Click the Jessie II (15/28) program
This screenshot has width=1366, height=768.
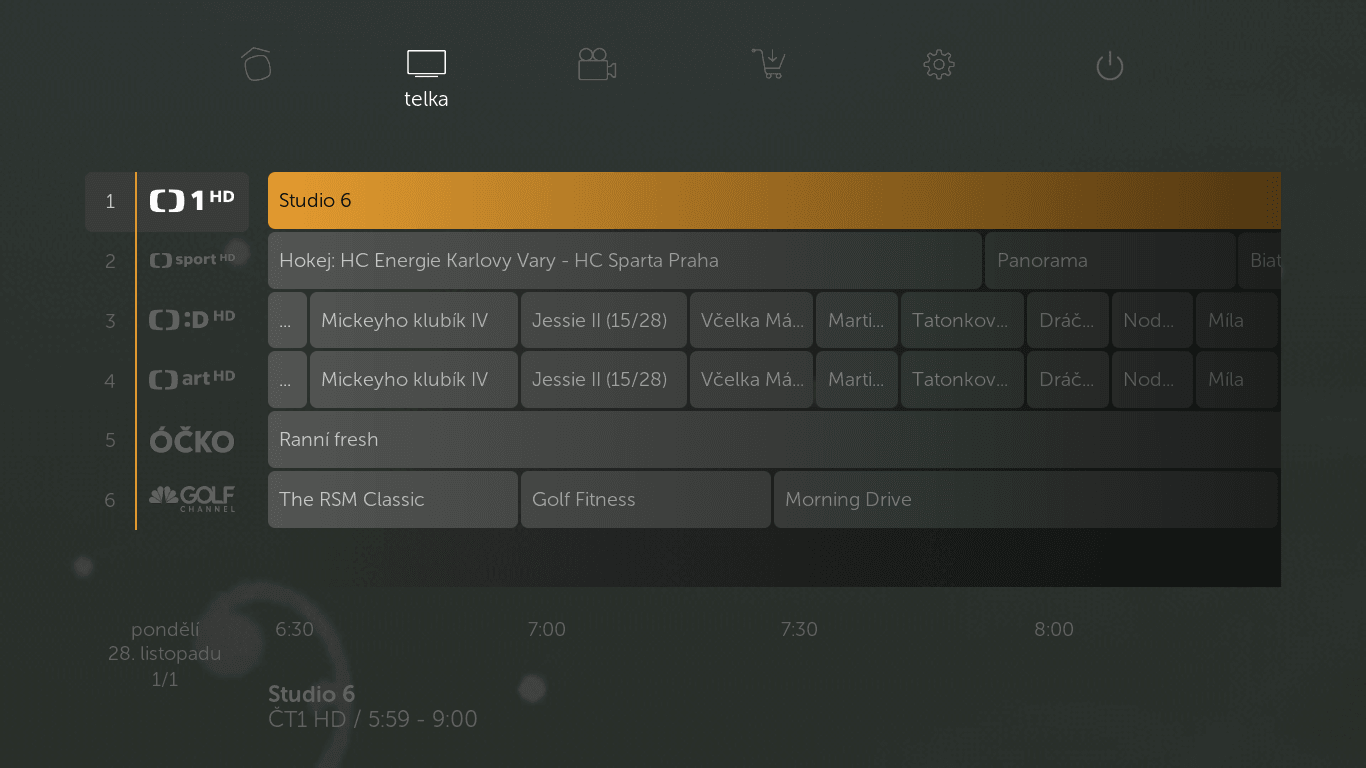604,320
